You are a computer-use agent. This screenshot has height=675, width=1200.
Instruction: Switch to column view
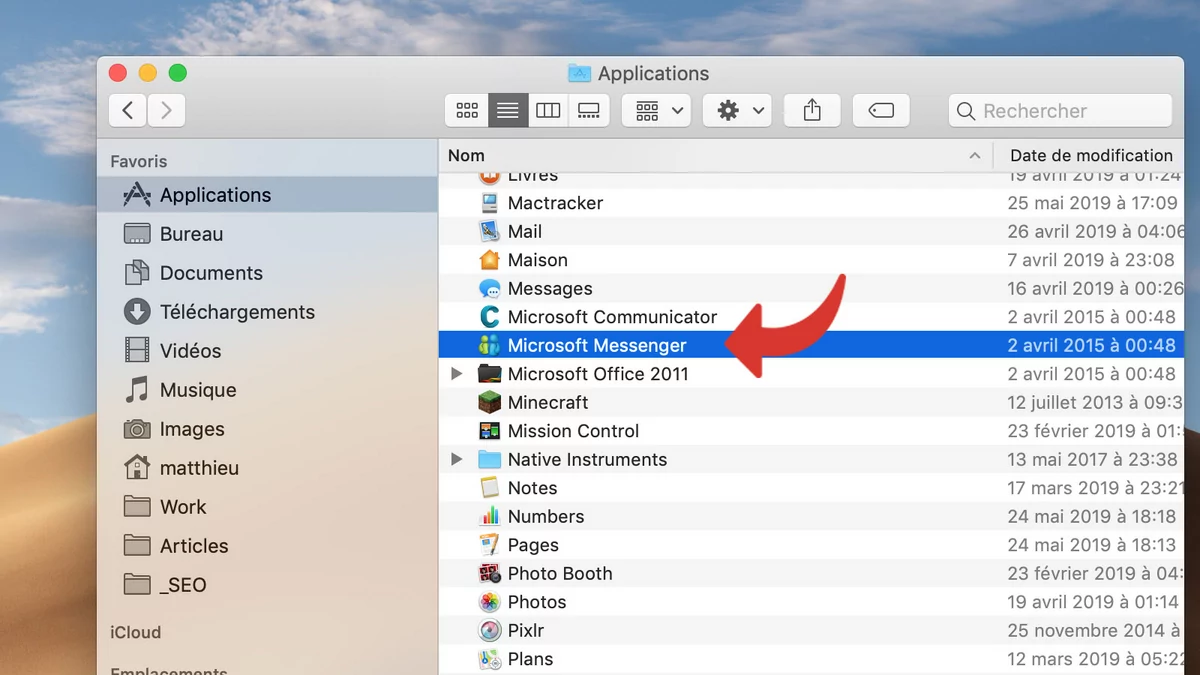[x=547, y=110]
